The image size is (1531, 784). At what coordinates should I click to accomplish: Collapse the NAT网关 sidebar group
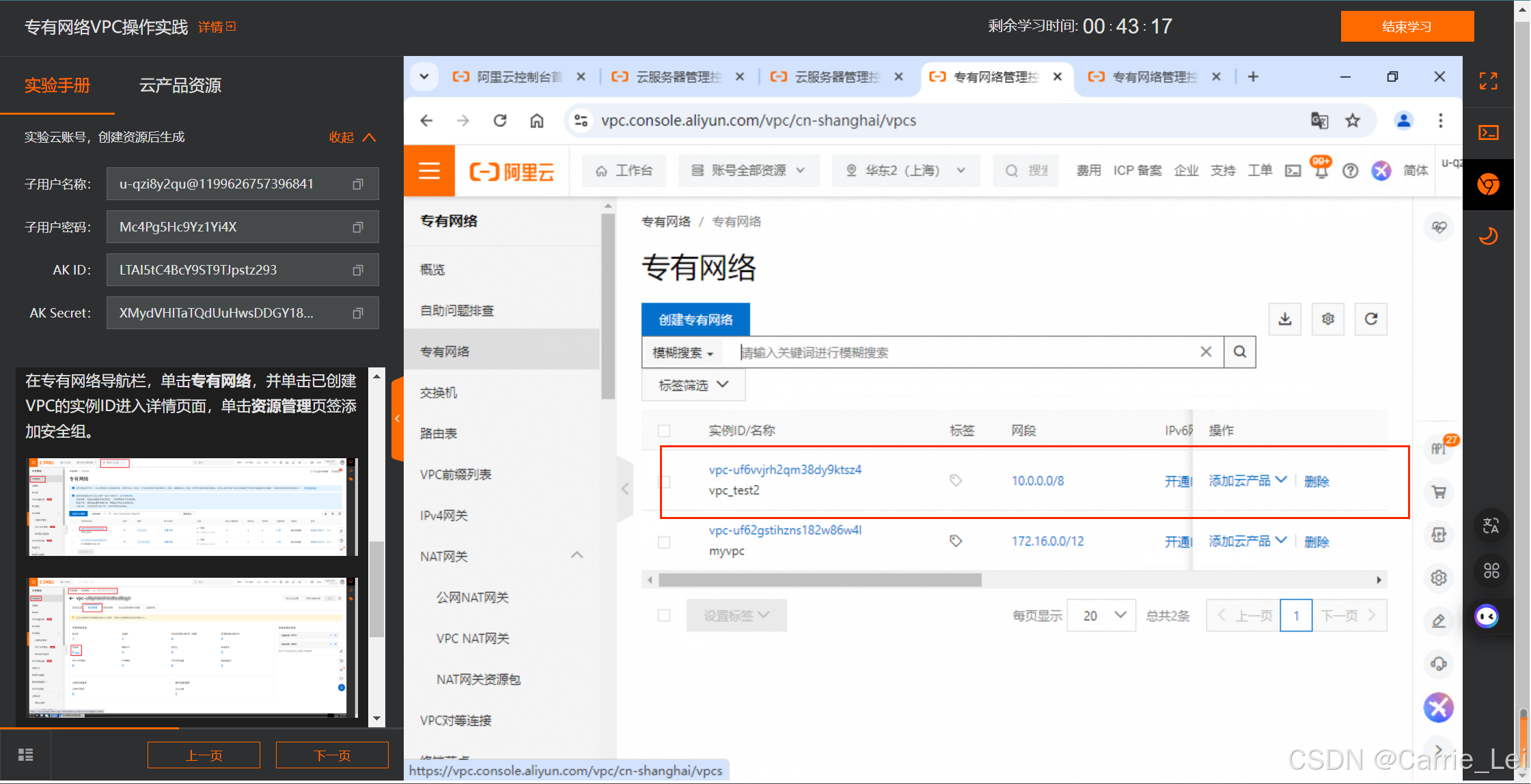click(x=577, y=555)
